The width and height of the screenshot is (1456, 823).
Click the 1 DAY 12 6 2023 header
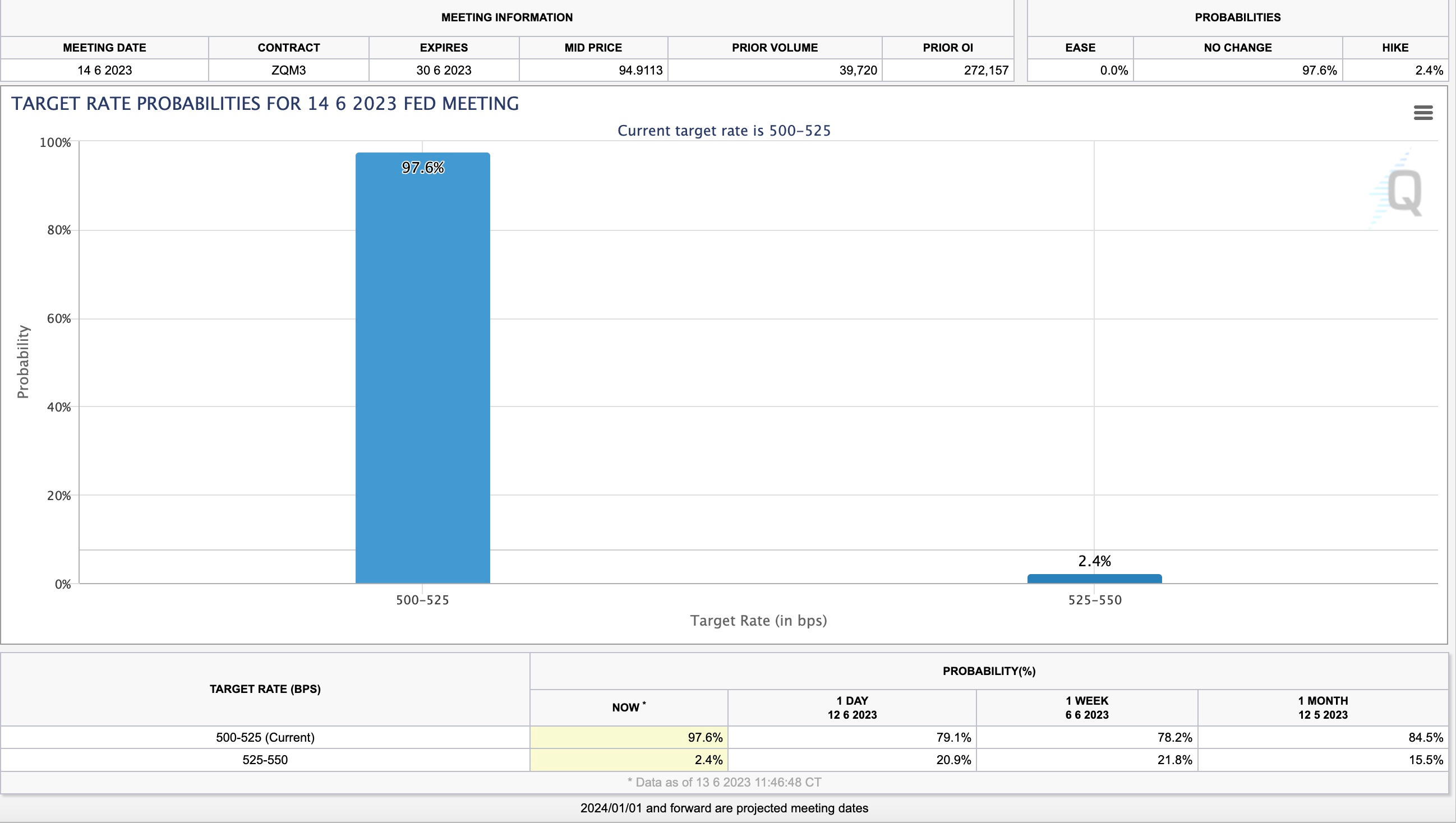(851, 707)
